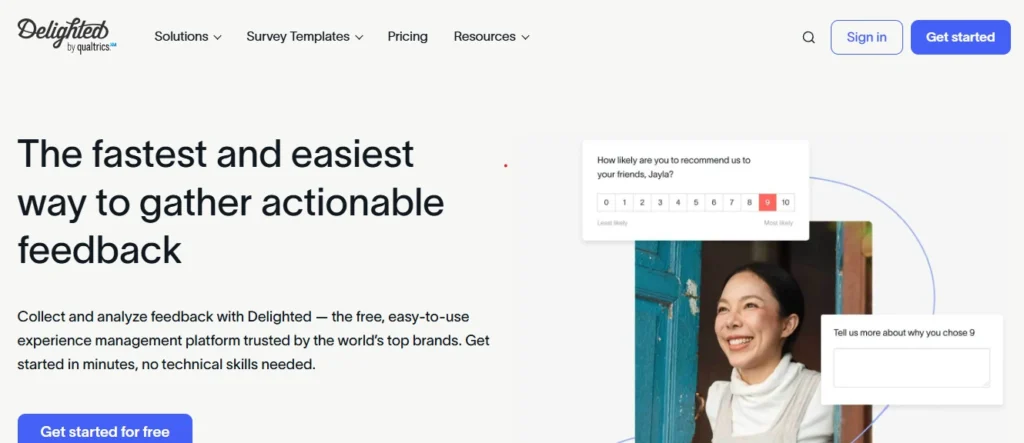This screenshot has width=1024, height=443.
Task: Select rating 5 in the survey scale
Action: [x=695, y=202]
